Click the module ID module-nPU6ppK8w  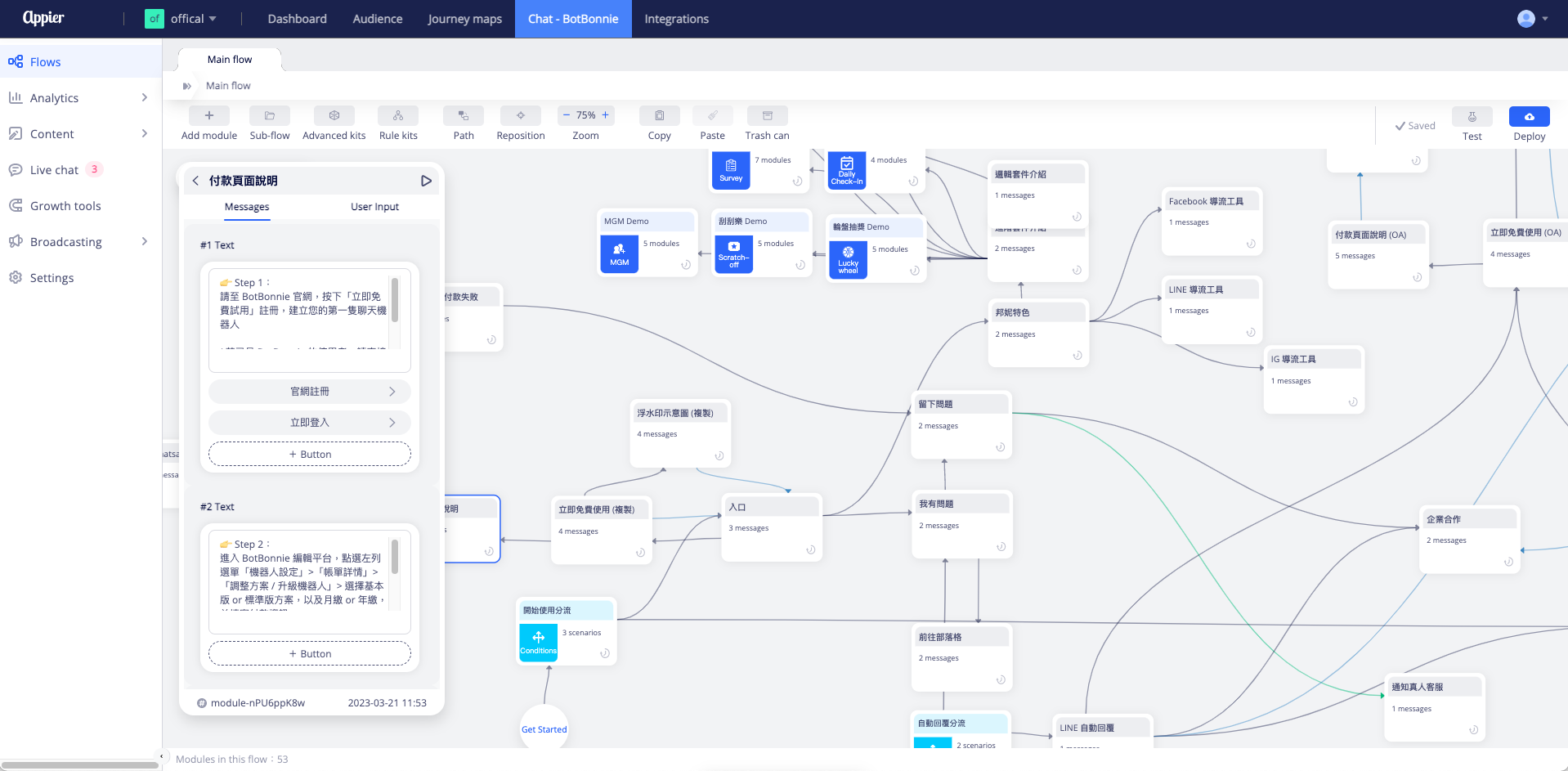pos(258,703)
